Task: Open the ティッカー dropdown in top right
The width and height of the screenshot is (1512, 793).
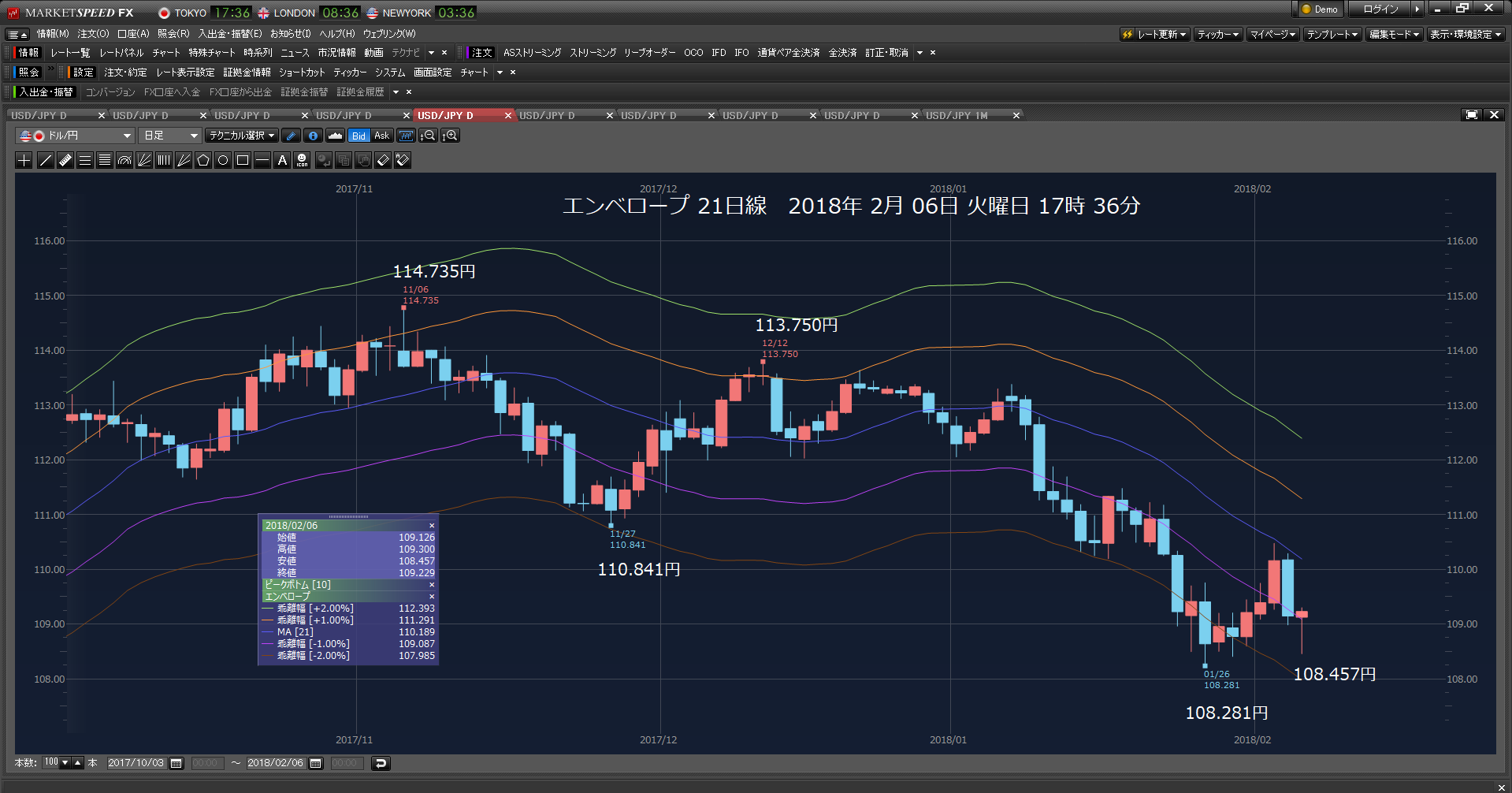Action: [x=1218, y=35]
